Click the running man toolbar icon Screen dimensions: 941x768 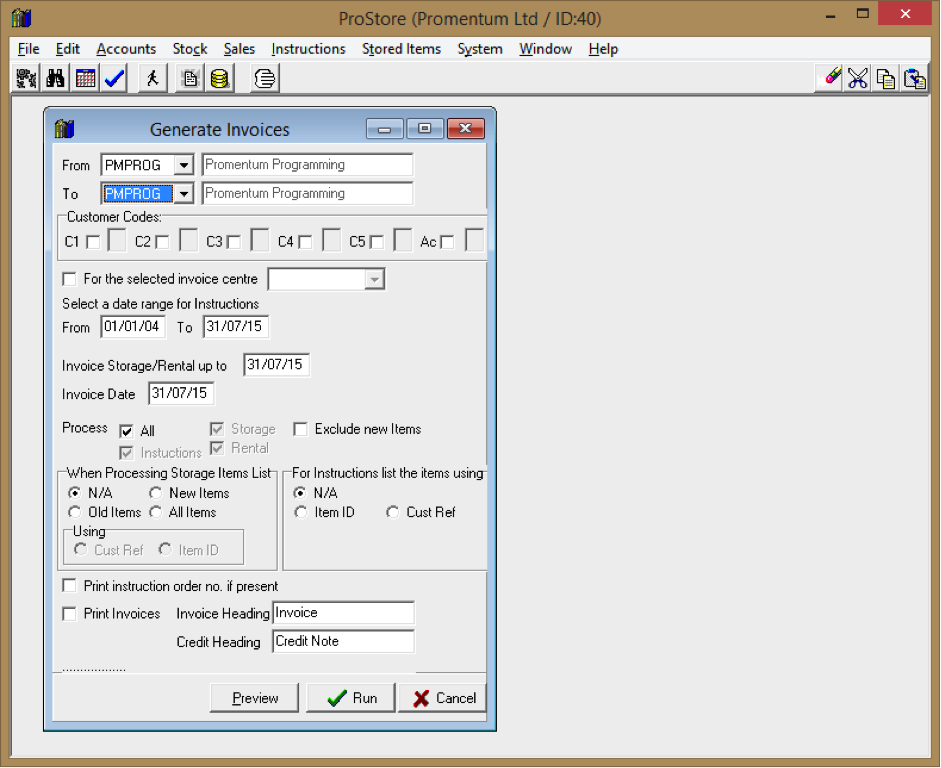[x=152, y=79]
